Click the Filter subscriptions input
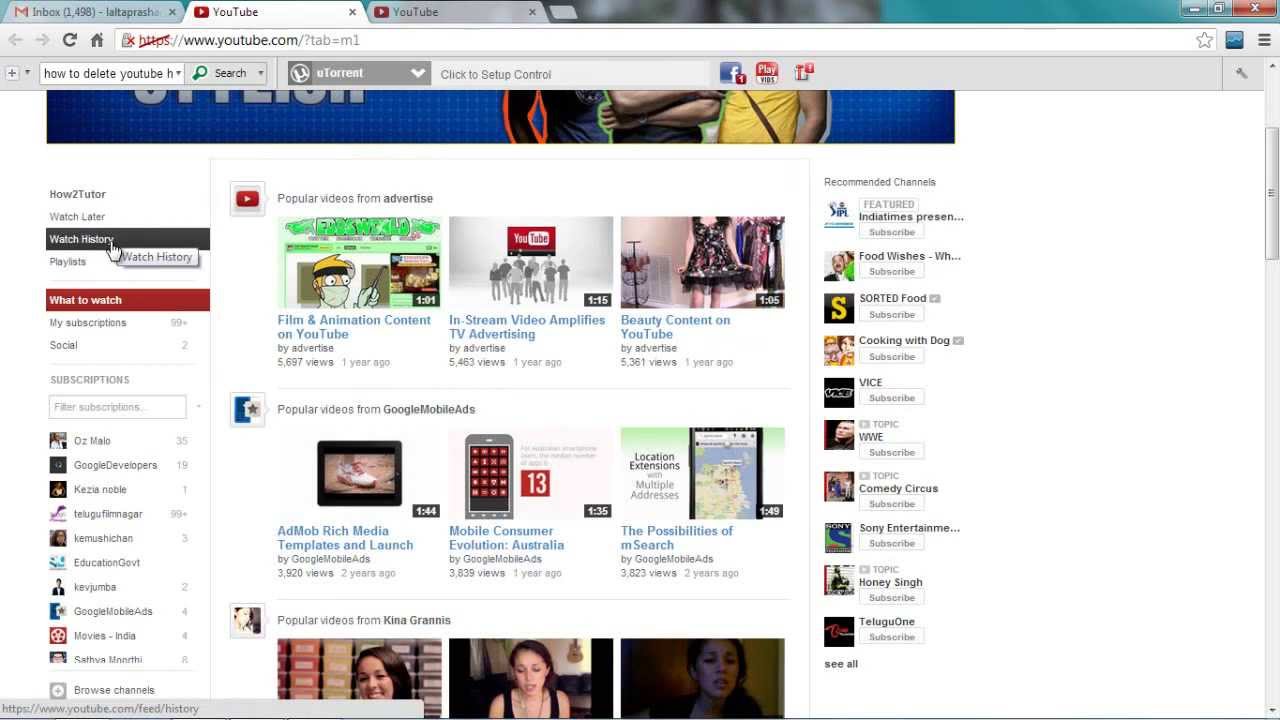This screenshot has height=720, width=1280. pos(117,407)
